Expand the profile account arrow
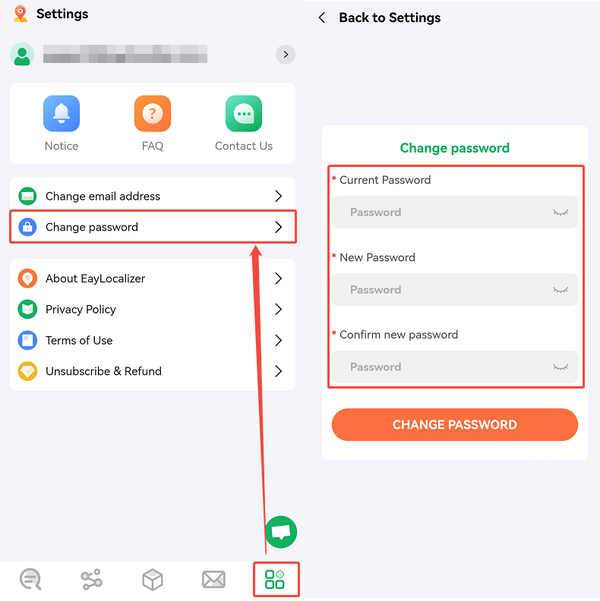This screenshot has width=600, height=601. tap(286, 54)
